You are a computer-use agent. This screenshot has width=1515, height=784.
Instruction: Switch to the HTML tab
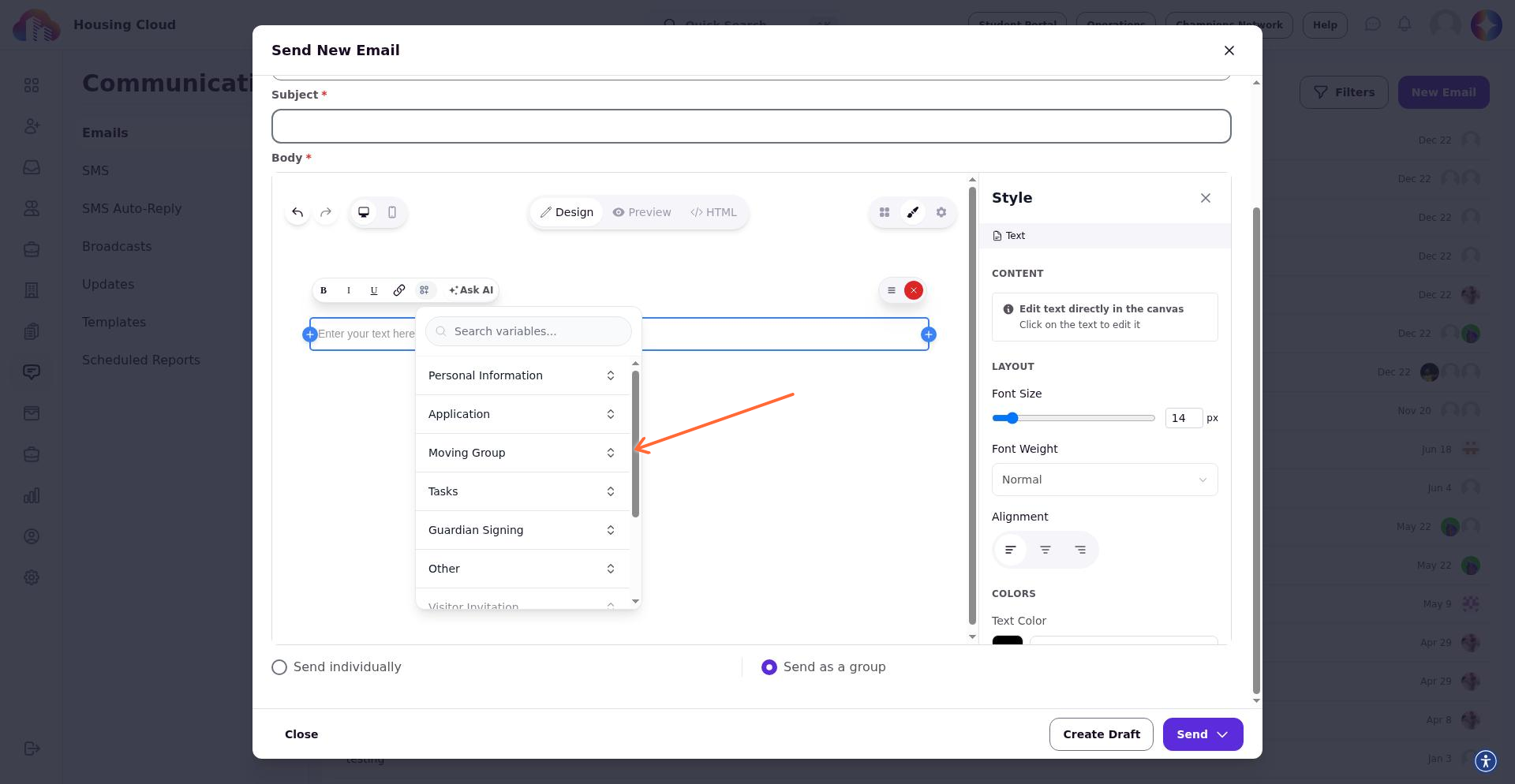point(713,212)
